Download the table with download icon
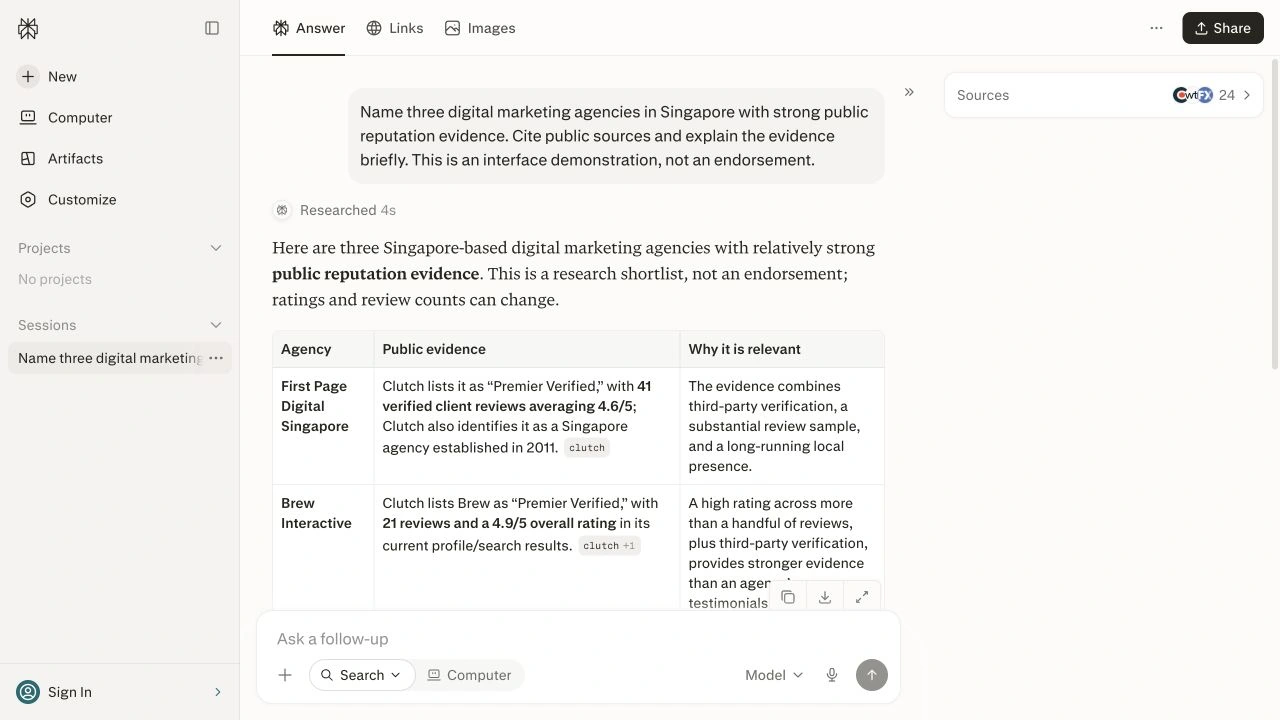The width and height of the screenshot is (1280, 720). coord(825,597)
